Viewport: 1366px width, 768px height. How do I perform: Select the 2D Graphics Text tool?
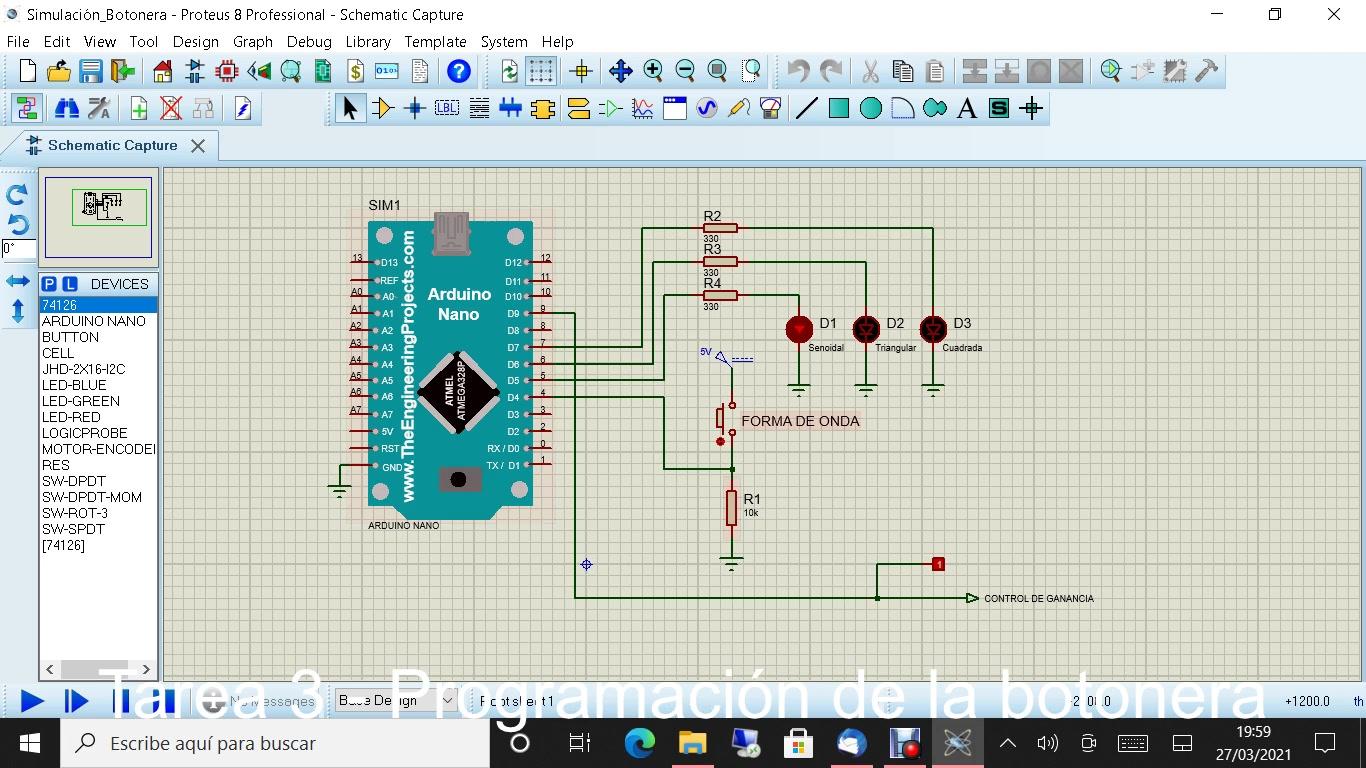tap(967, 109)
